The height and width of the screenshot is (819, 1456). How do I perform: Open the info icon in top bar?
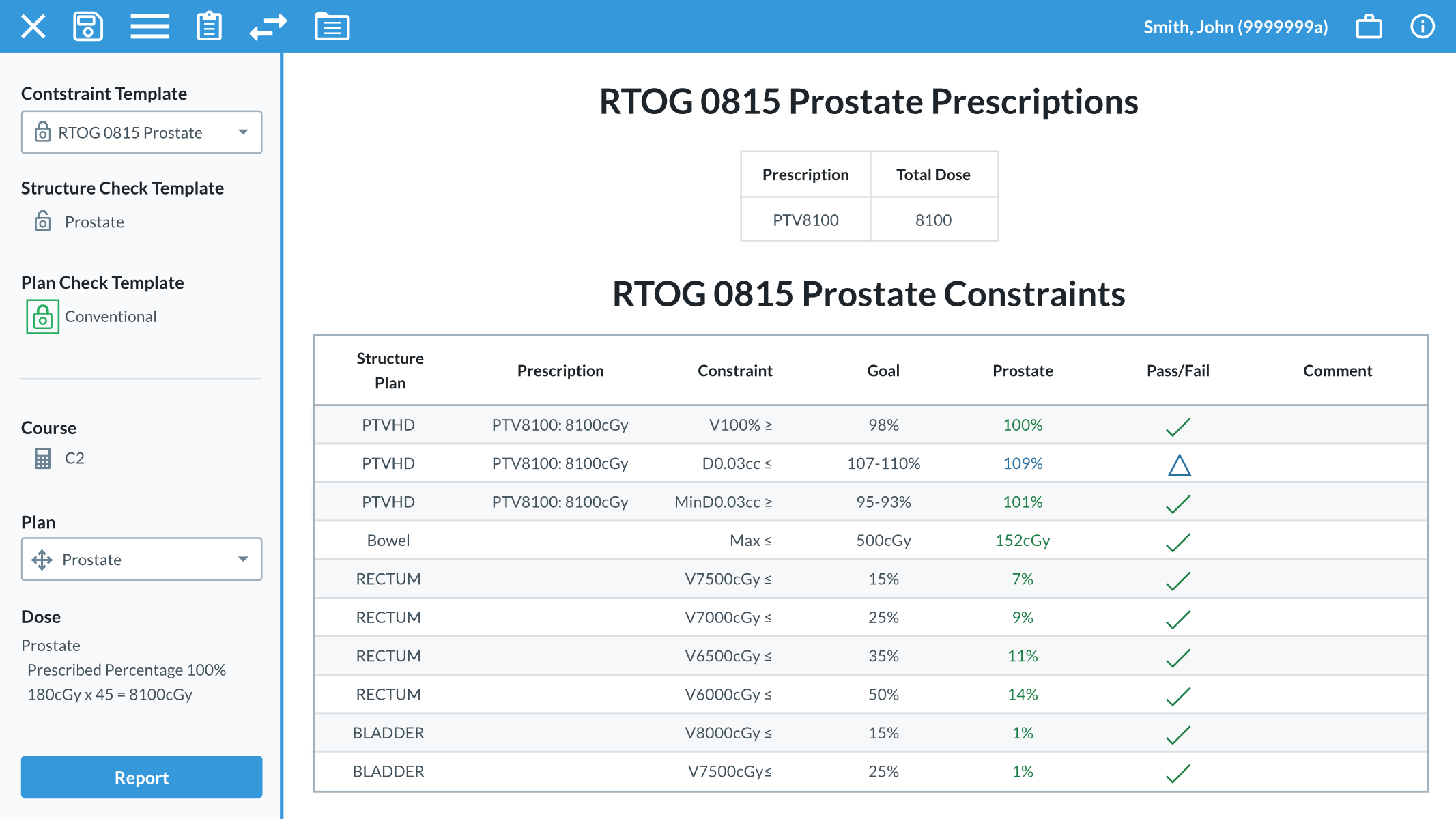(1423, 27)
